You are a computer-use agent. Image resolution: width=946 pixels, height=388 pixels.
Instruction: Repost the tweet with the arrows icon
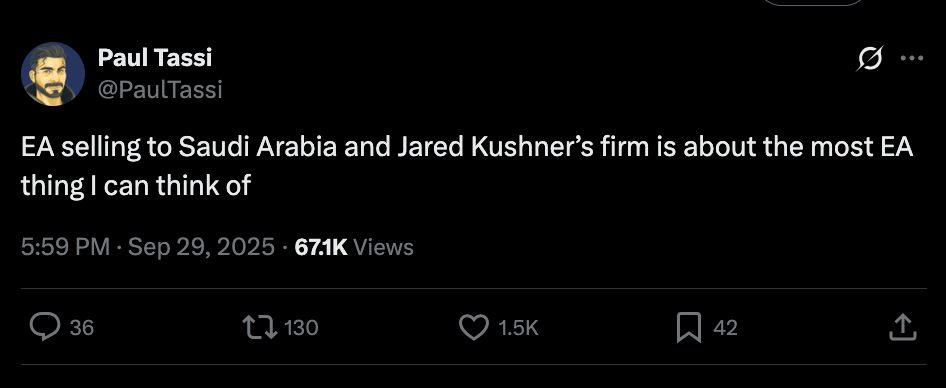click(x=260, y=327)
